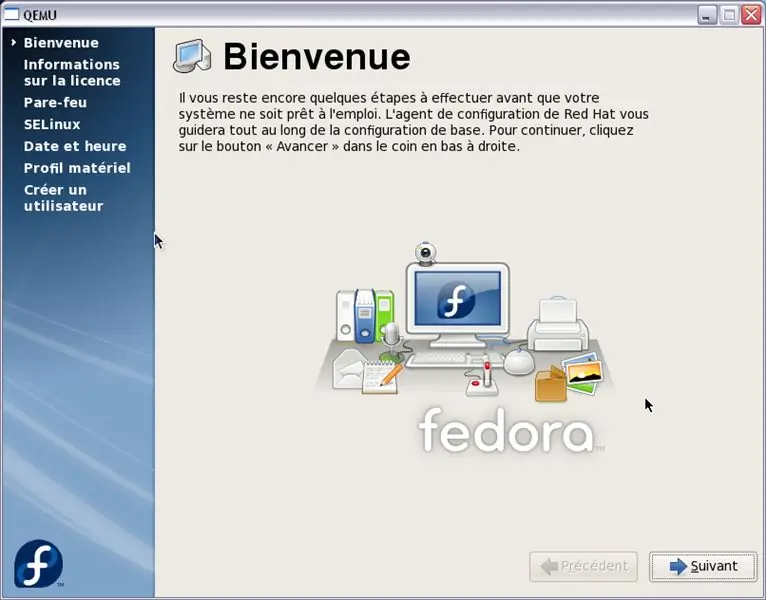Viewport: 766px width, 600px height.
Task: Click the Fedora logo in sidebar corner
Action: click(39, 563)
